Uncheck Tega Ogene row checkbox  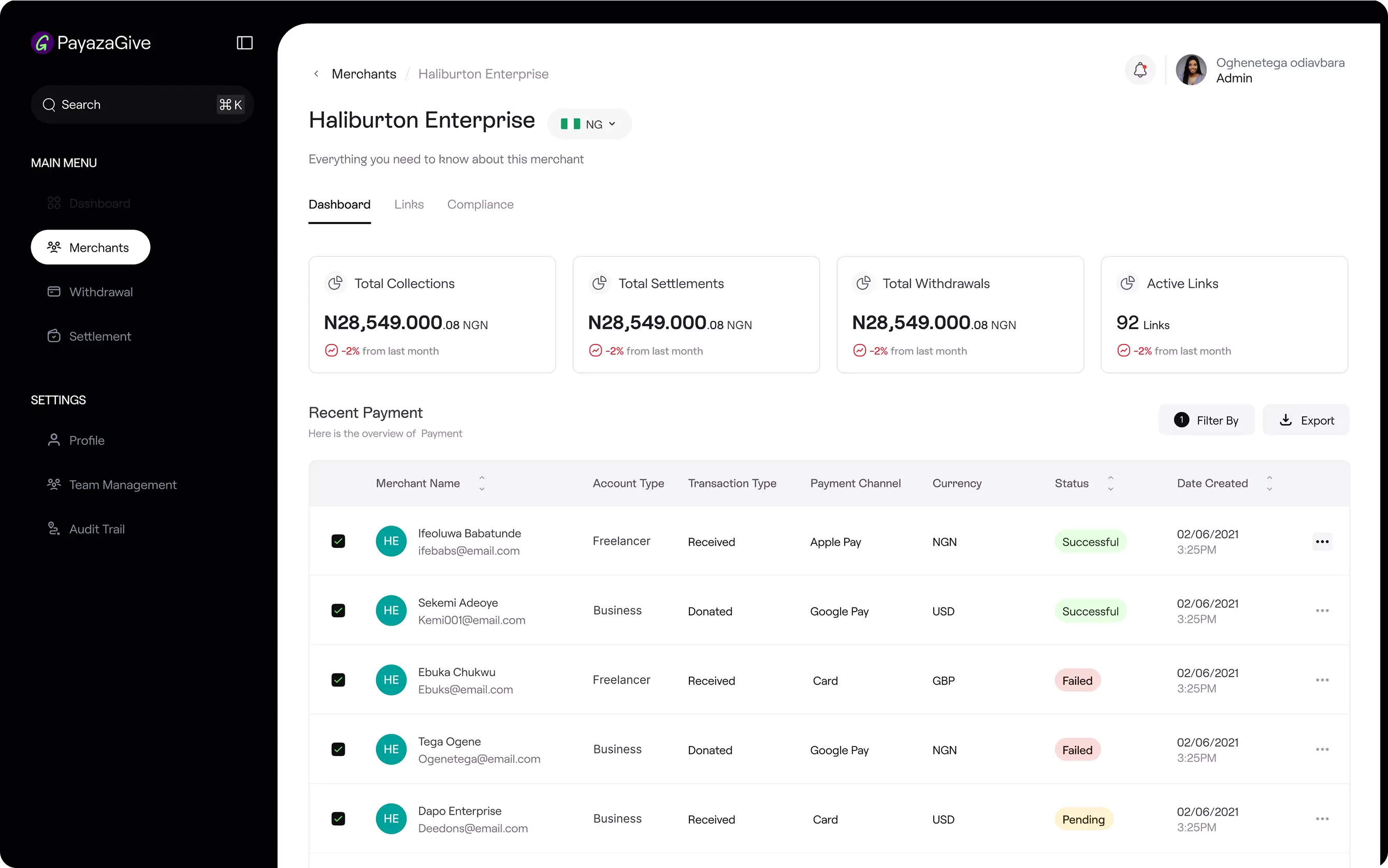[338, 750]
